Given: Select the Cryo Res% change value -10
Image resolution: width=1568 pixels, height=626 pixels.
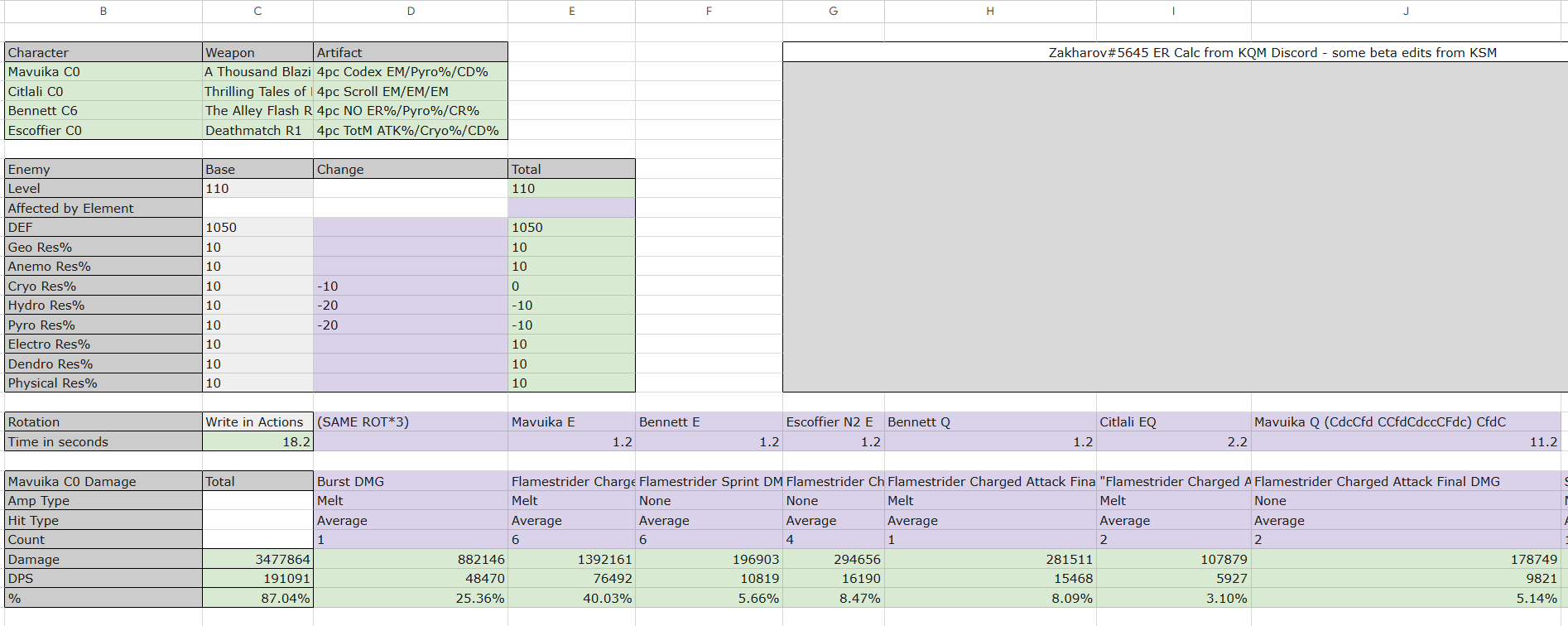Looking at the screenshot, I should pos(411,286).
